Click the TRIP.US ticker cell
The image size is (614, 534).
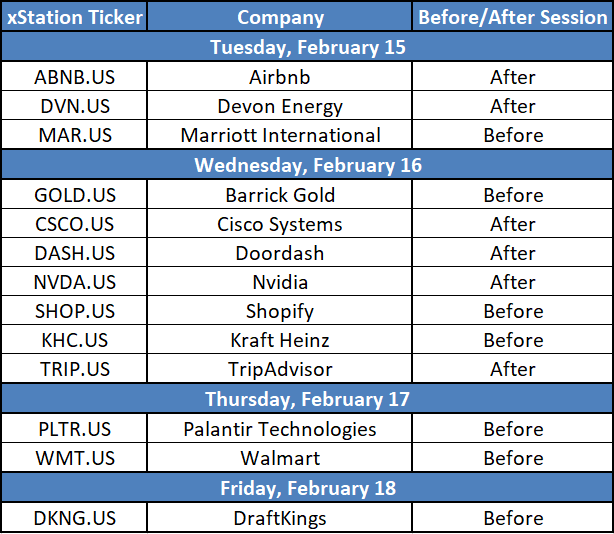tap(74, 368)
